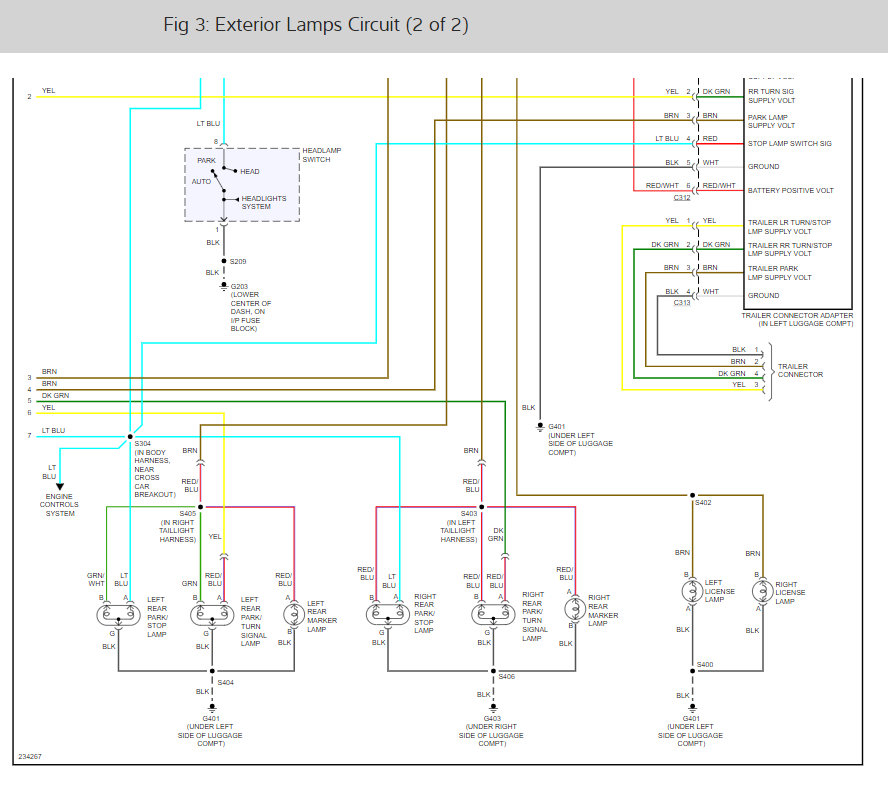888x798 pixels.
Task: Click the 'HEAD' switch position label
Action: click(x=250, y=172)
